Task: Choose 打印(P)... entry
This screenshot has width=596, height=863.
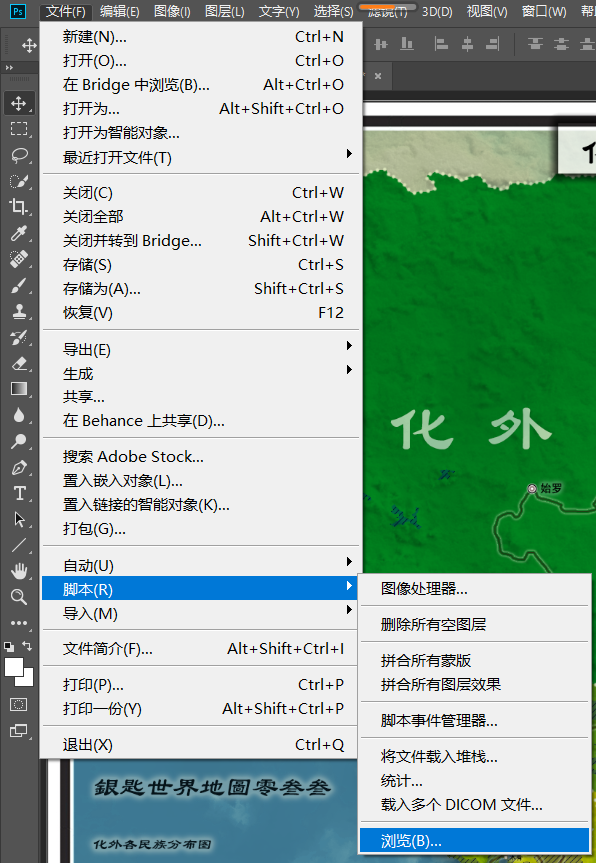Action: point(201,685)
